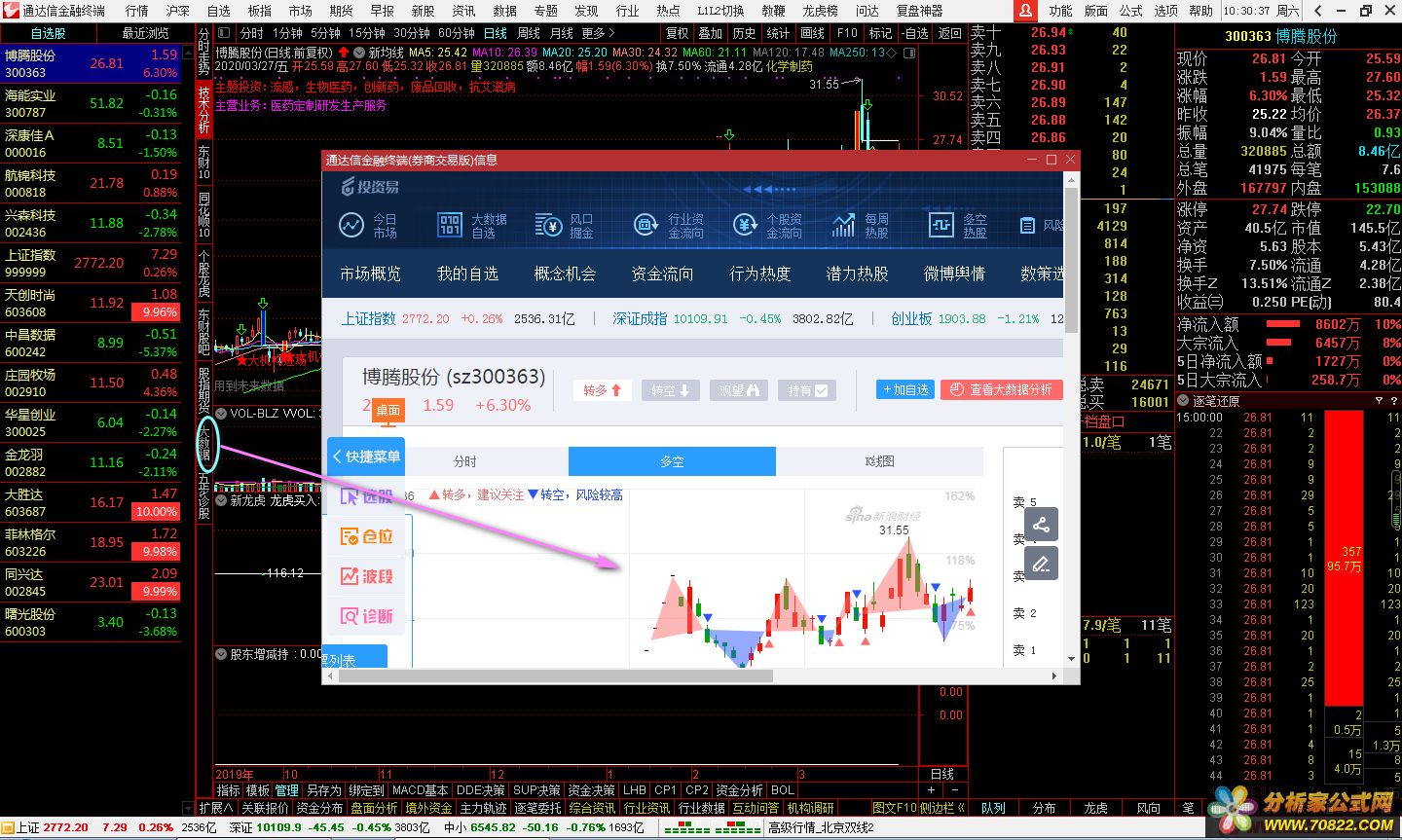Click the red volume bar in tick list

[x=1345, y=558]
